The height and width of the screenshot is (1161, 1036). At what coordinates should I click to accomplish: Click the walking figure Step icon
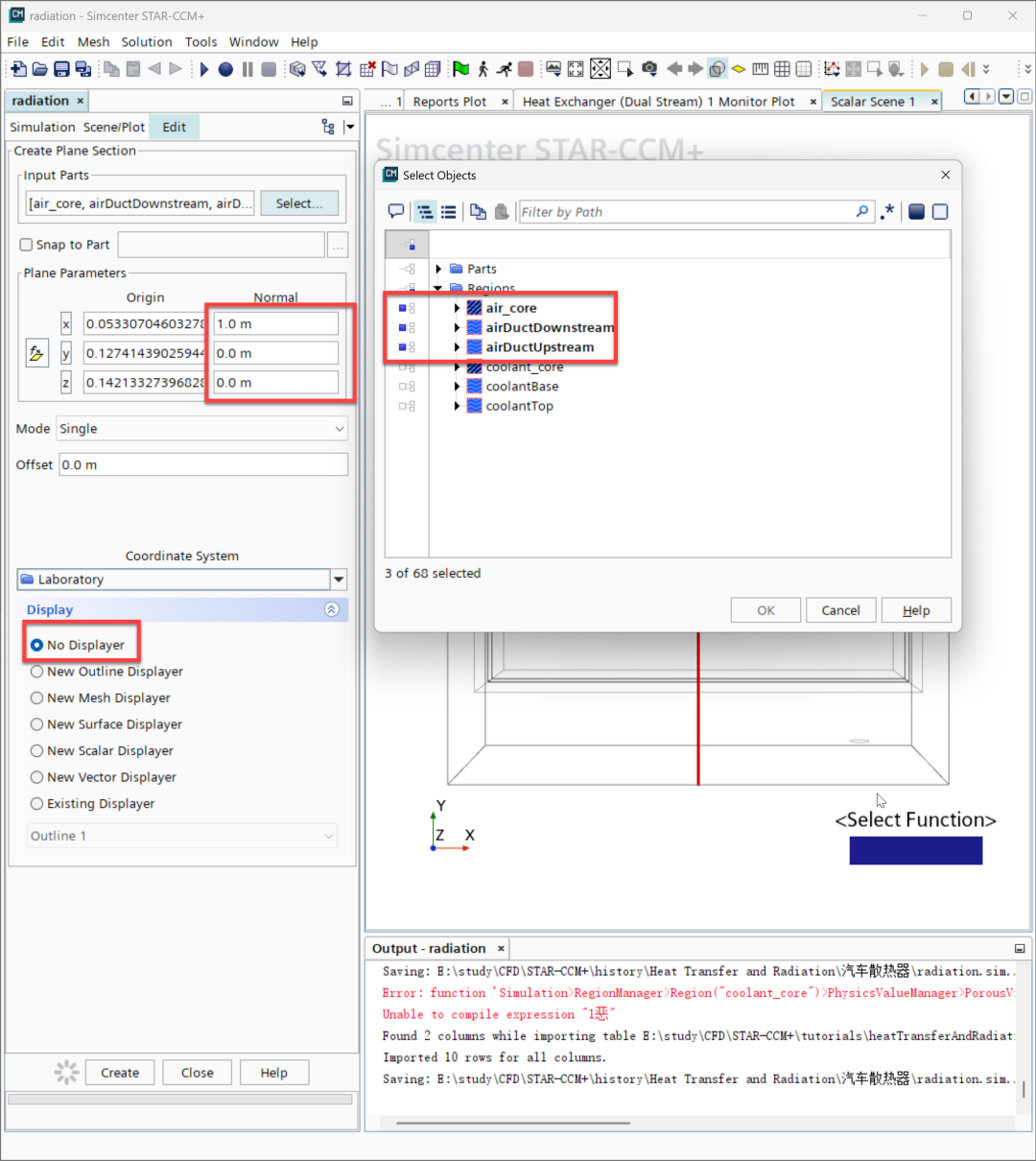click(x=483, y=69)
